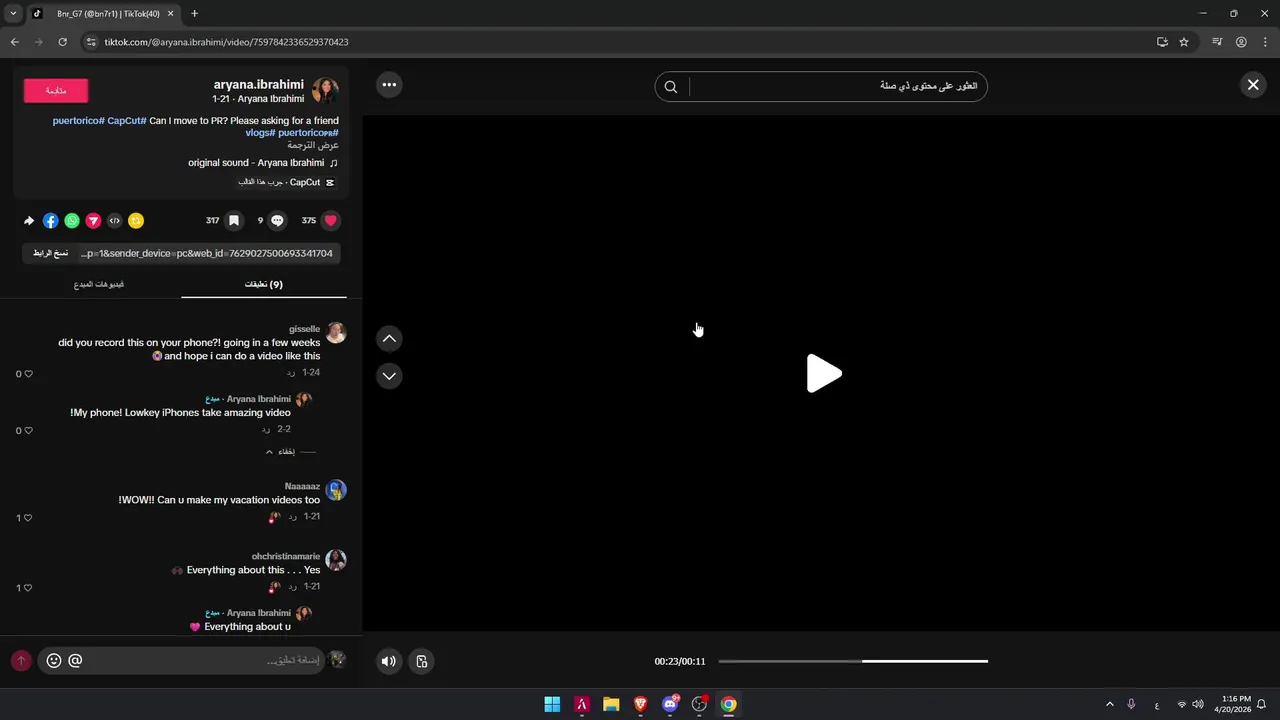Send to friends via red paper-plane icon

(x=93, y=221)
